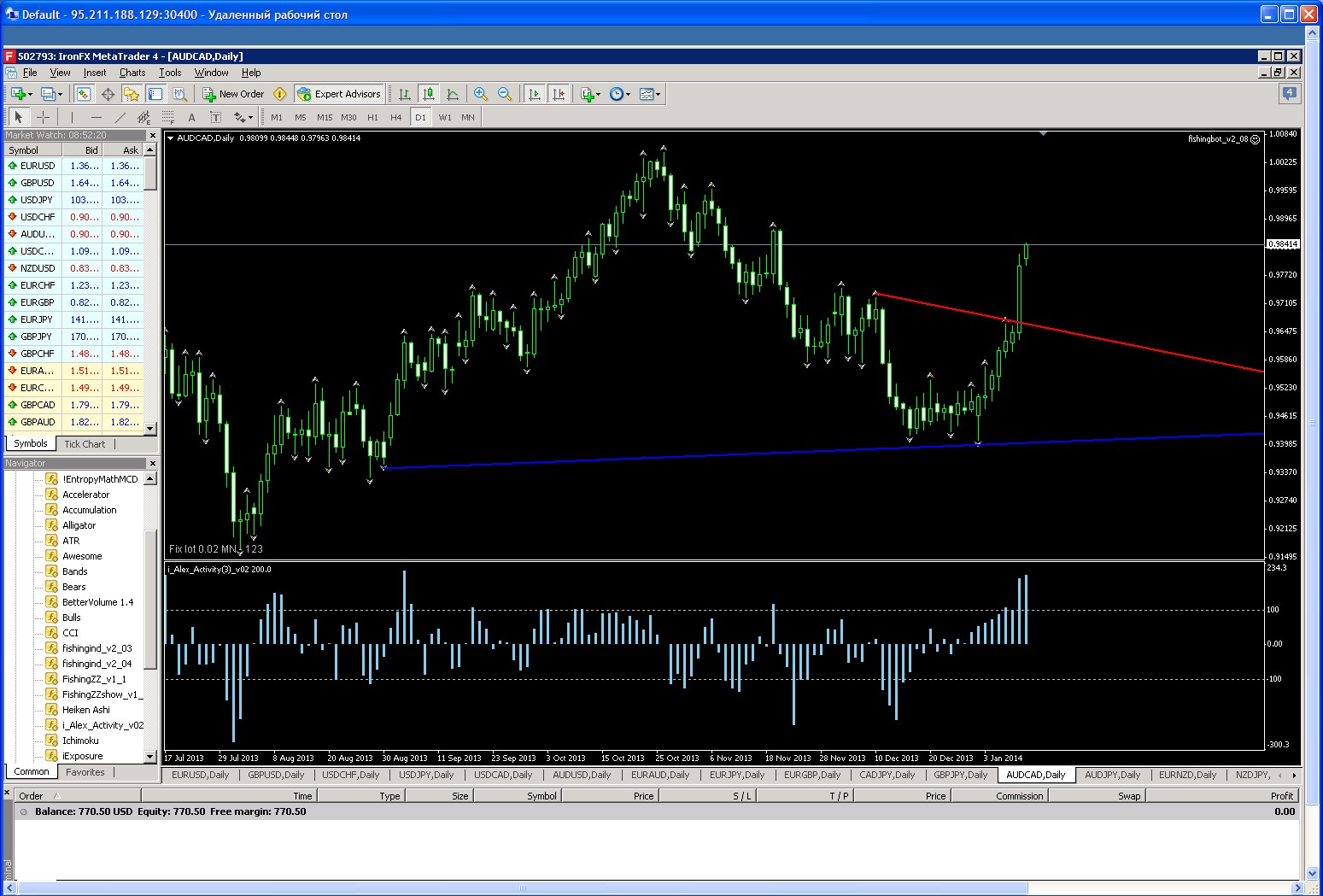Open the Strategy Tester icon
Image resolution: width=1323 pixels, height=896 pixels.
[x=178, y=94]
